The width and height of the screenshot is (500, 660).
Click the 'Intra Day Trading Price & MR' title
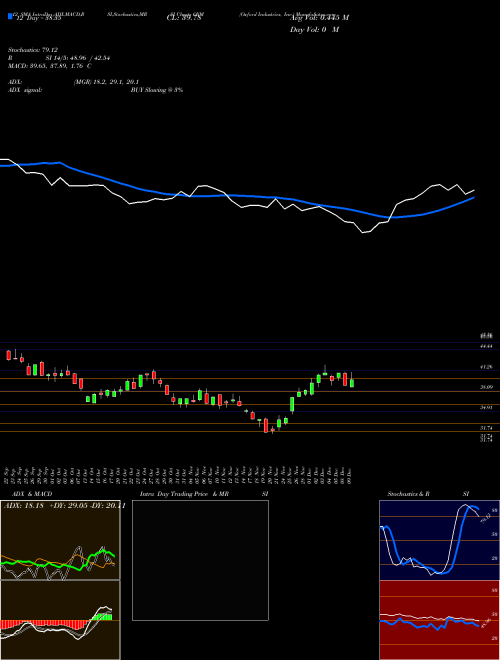[x=184, y=494]
